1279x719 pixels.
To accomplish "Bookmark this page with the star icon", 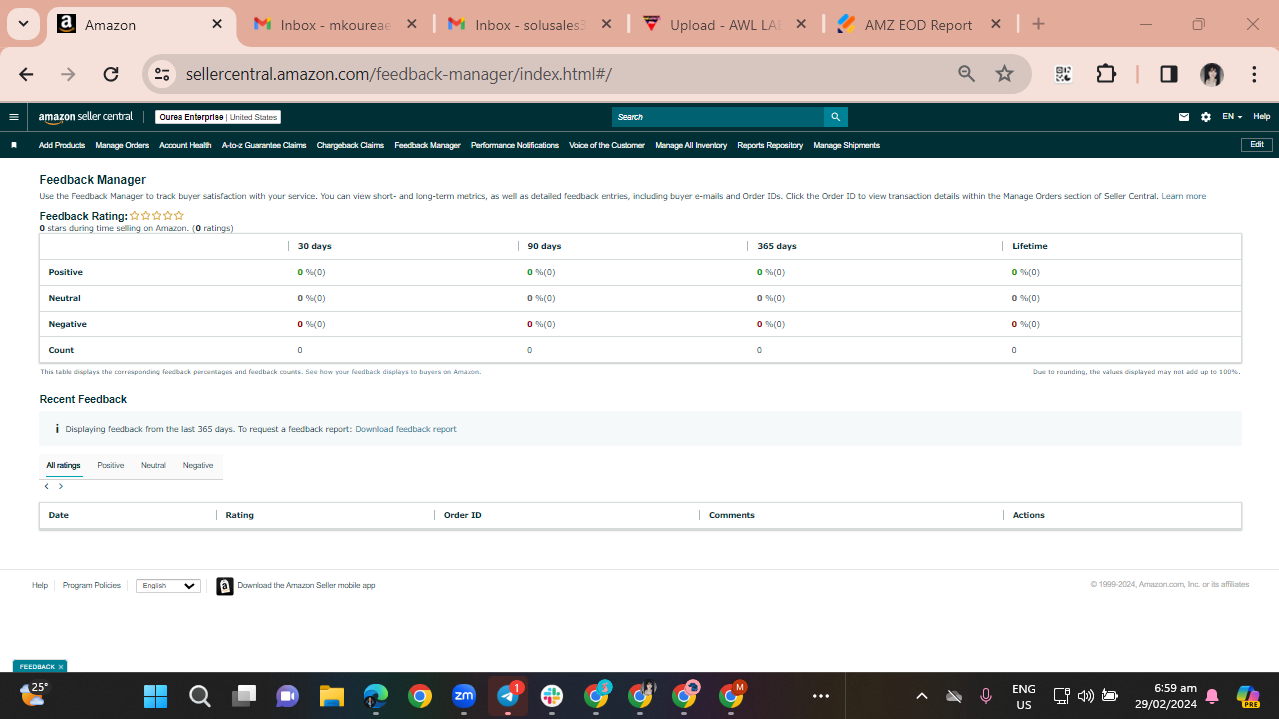I will [1005, 74].
